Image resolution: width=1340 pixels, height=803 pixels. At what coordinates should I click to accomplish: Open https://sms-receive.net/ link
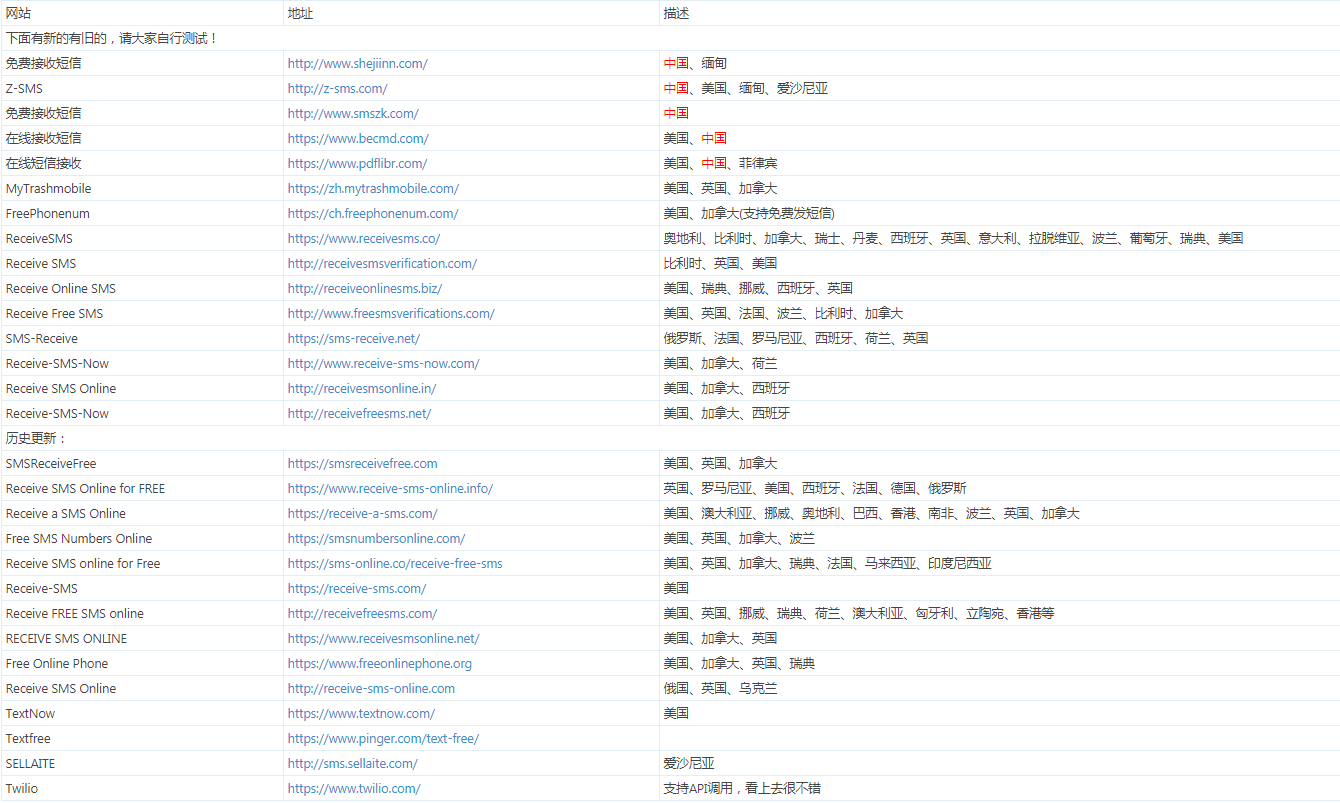(354, 338)
